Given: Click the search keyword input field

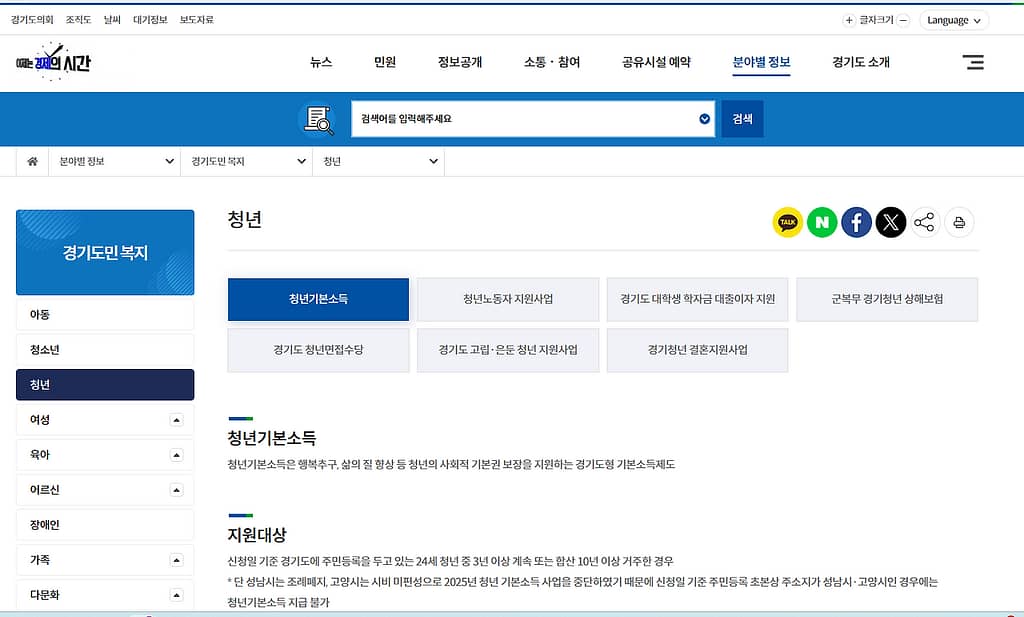Looking at the screenshot, I should point(525,119).
